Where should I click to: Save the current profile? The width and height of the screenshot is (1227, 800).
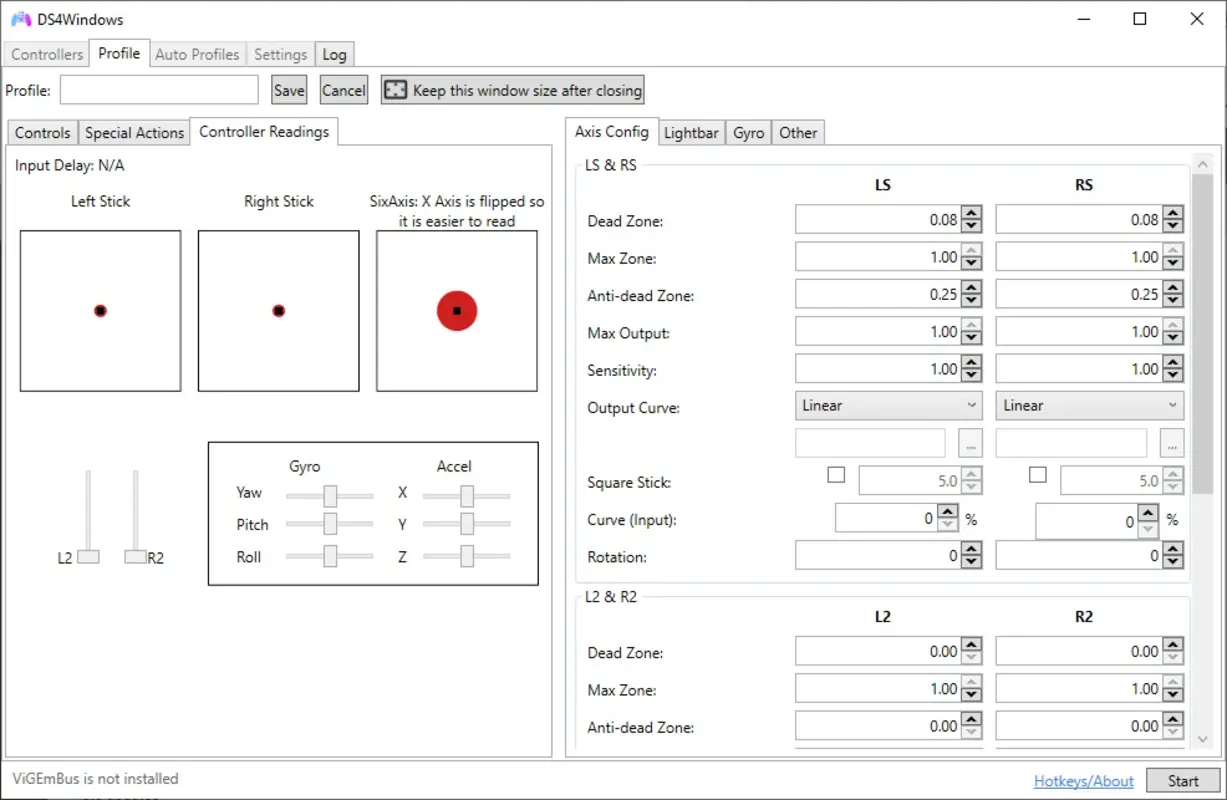click(x=289, y=89)
